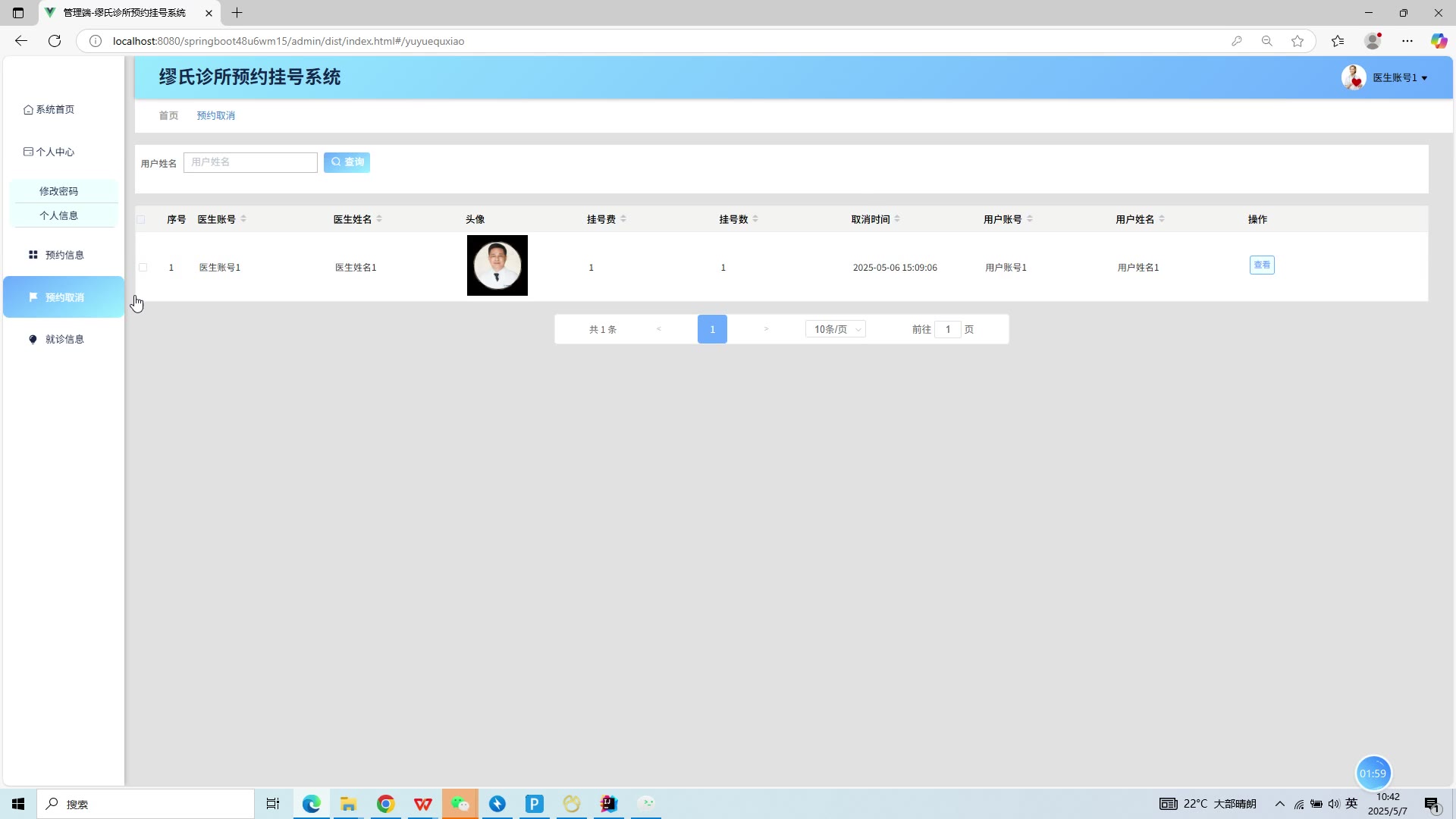Go to the Home breadcrumb link
Screen dimensions: 1456x819
(x=168, y=115)
